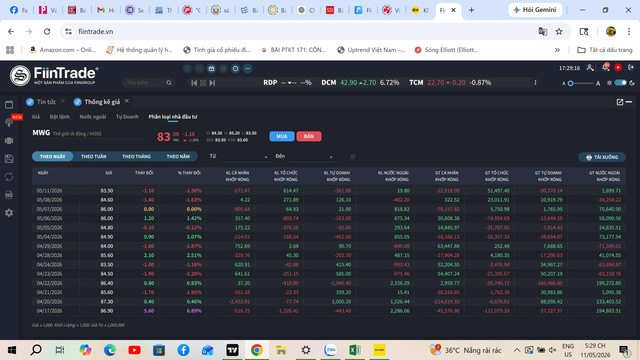Click the clear date filter icon
Image resolution: width=640 pixels, height=360 pixels.
353,156
